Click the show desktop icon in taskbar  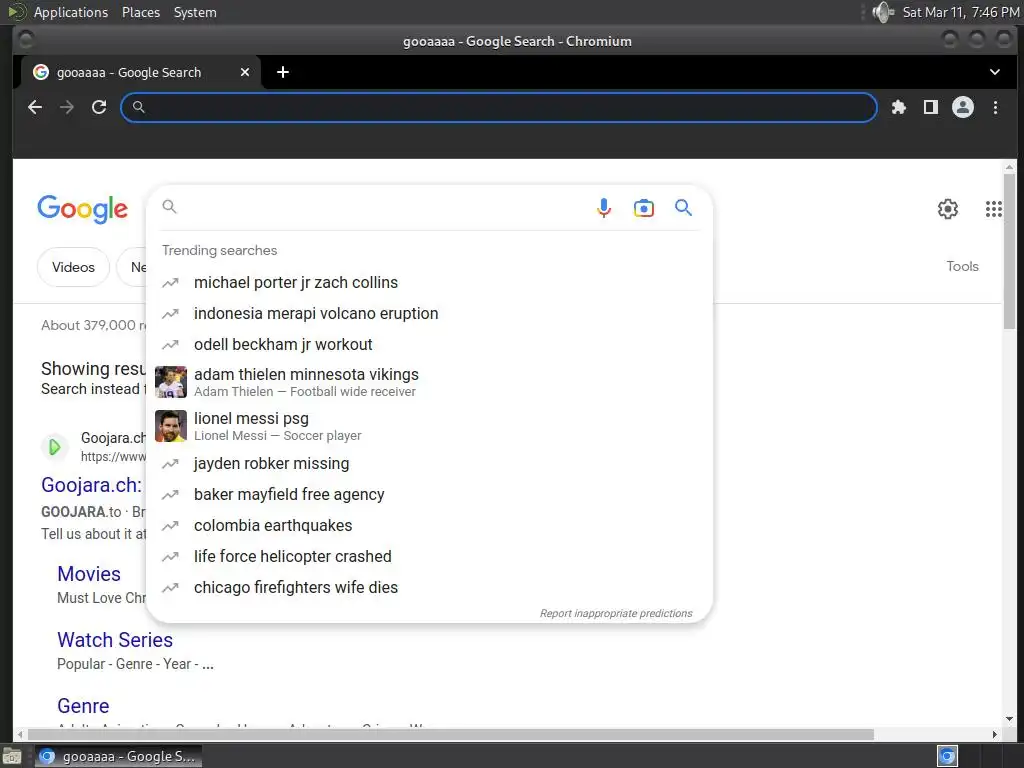[12, 757]
